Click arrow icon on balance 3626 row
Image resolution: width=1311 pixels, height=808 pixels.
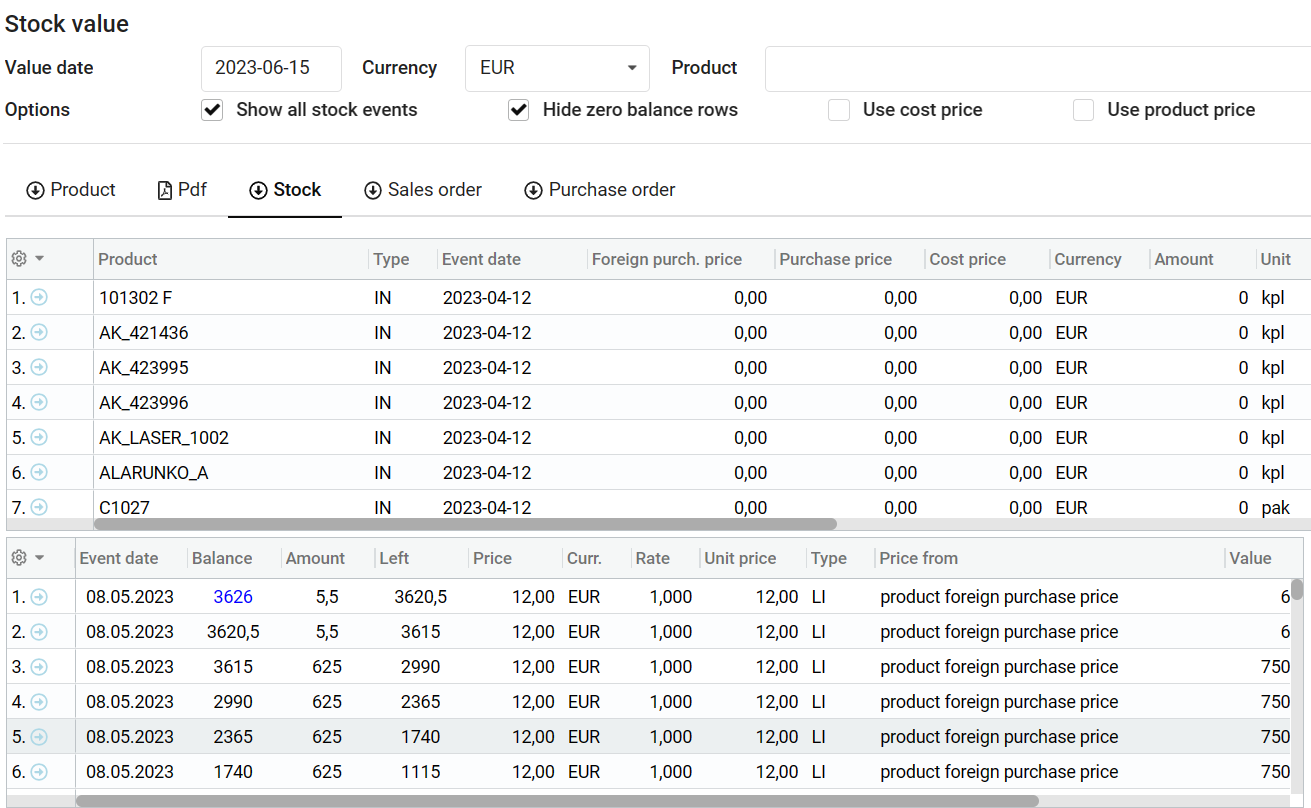click(x=39, y=597)
